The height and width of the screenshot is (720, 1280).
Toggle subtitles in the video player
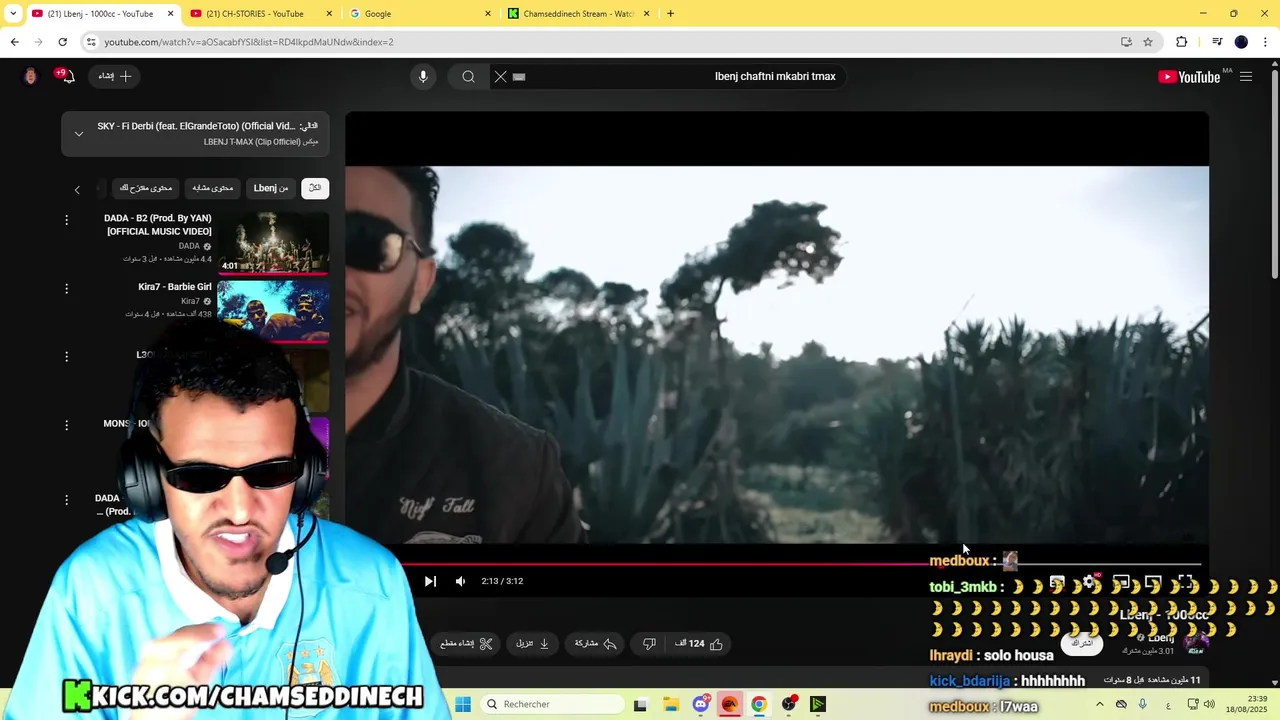(x=1057, y=582)
